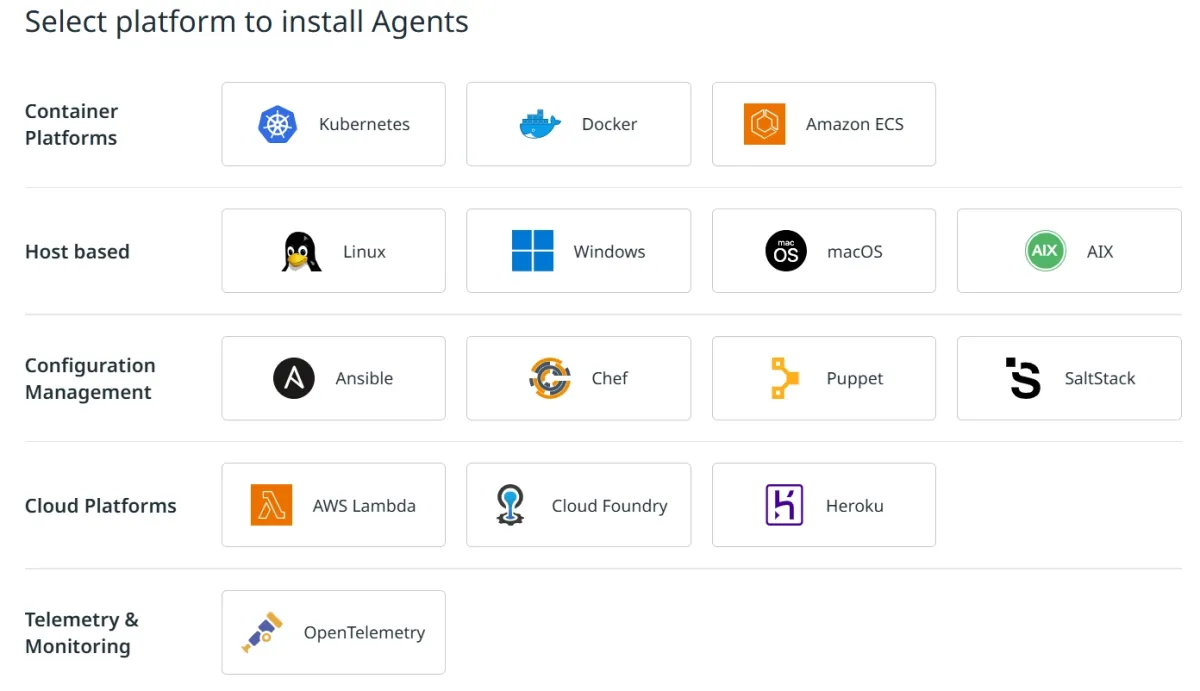Pick the Linux text label

tap(364, 251)
